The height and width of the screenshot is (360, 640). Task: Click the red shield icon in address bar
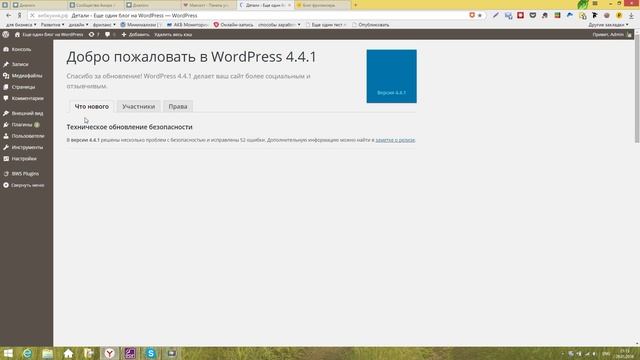[x=472, y=15]
